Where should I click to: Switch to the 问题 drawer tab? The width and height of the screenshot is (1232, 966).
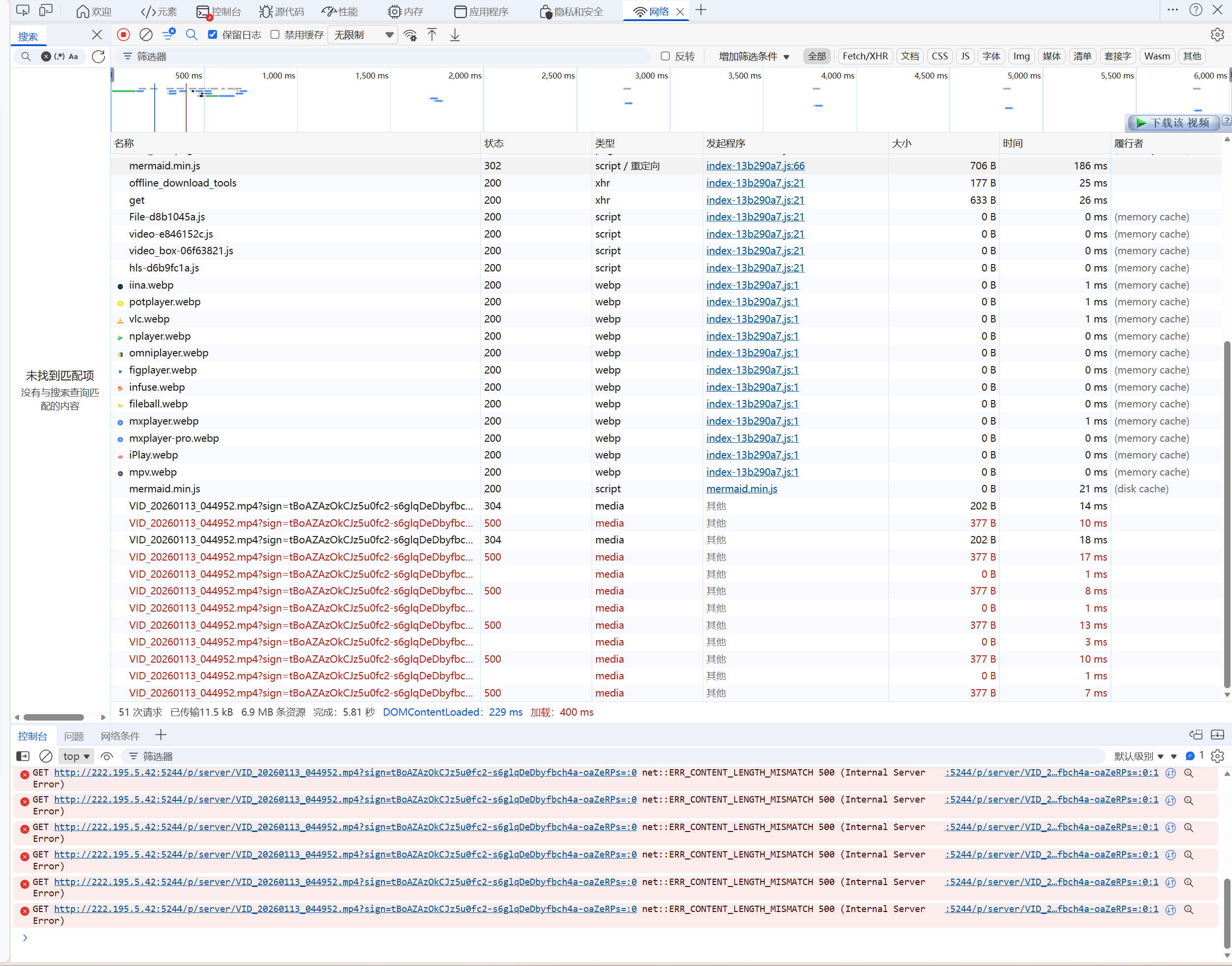click(74, 736)
